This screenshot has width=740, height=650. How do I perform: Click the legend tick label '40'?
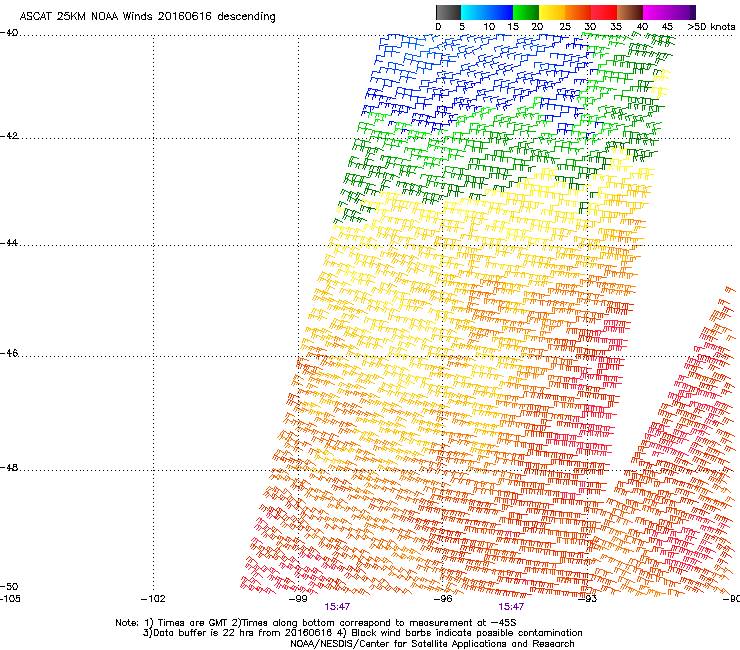642,27
